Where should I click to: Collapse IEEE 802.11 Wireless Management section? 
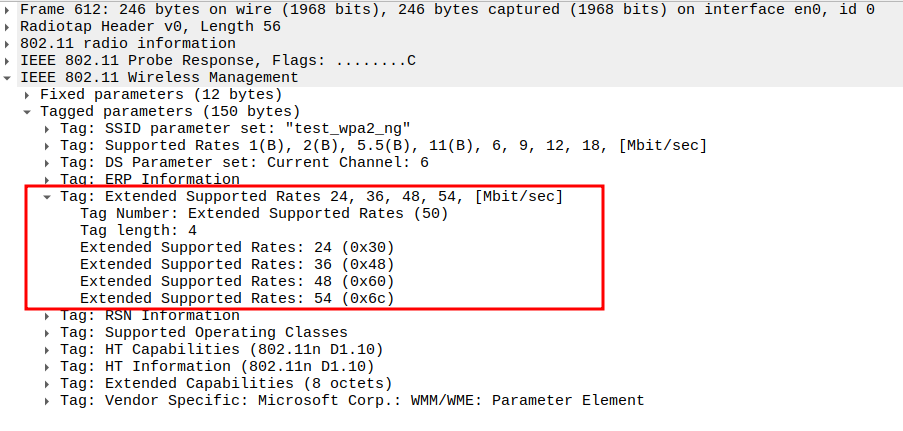point(9,77)
